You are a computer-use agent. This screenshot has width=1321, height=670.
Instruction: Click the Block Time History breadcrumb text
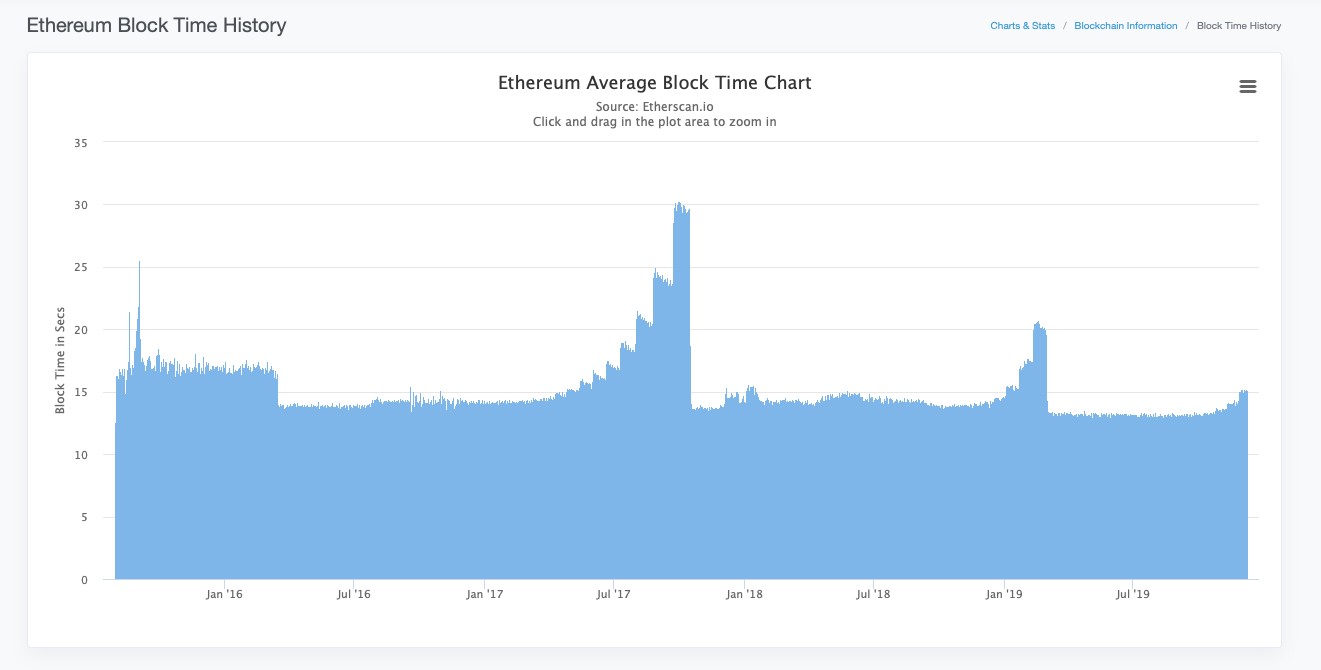point(1238,26)
